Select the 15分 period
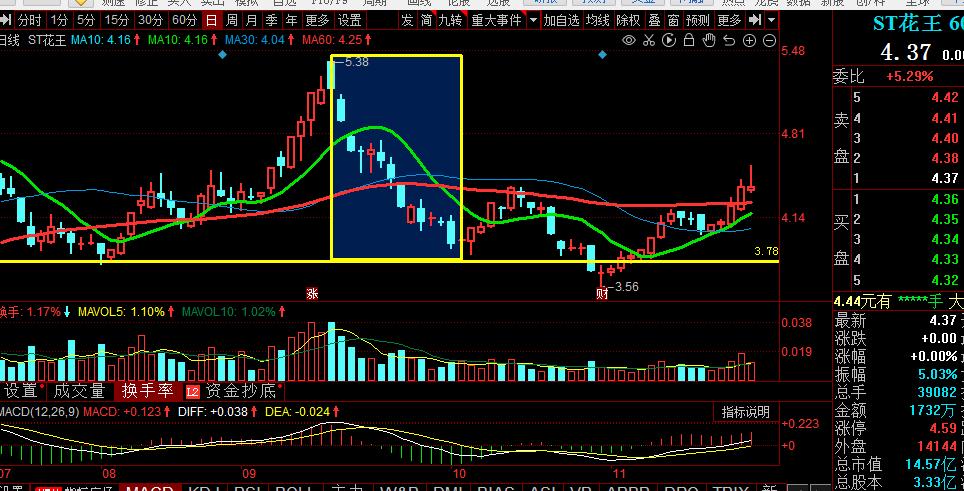Image resolution: width=964 pixels, height=491 pixels. (x=116, y=20)
